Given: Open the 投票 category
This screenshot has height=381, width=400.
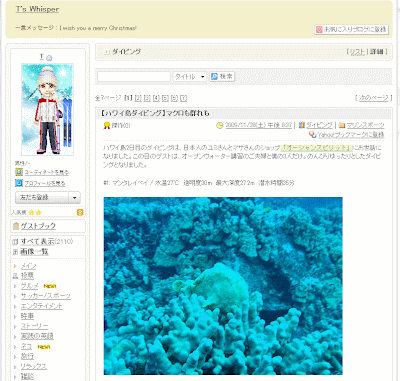Looking at the screenshot, I should click(27, 276).
